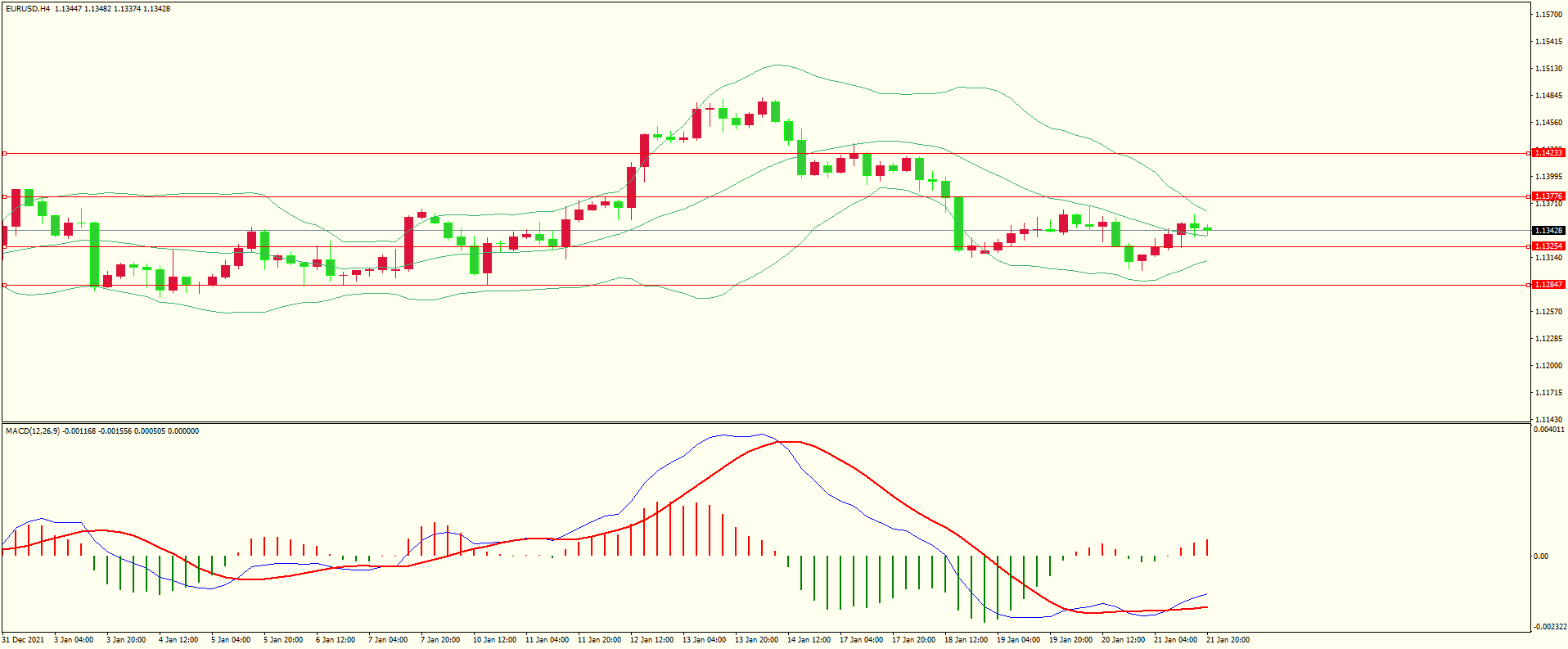Click left anchor handle of 1.12847 line
1568x649 pixels.
pyautogui.click(x=4, y=285)
